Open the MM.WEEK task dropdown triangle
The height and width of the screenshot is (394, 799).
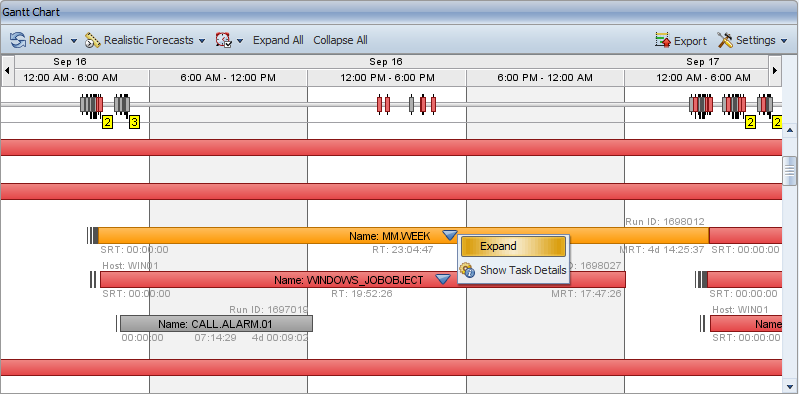449,235
